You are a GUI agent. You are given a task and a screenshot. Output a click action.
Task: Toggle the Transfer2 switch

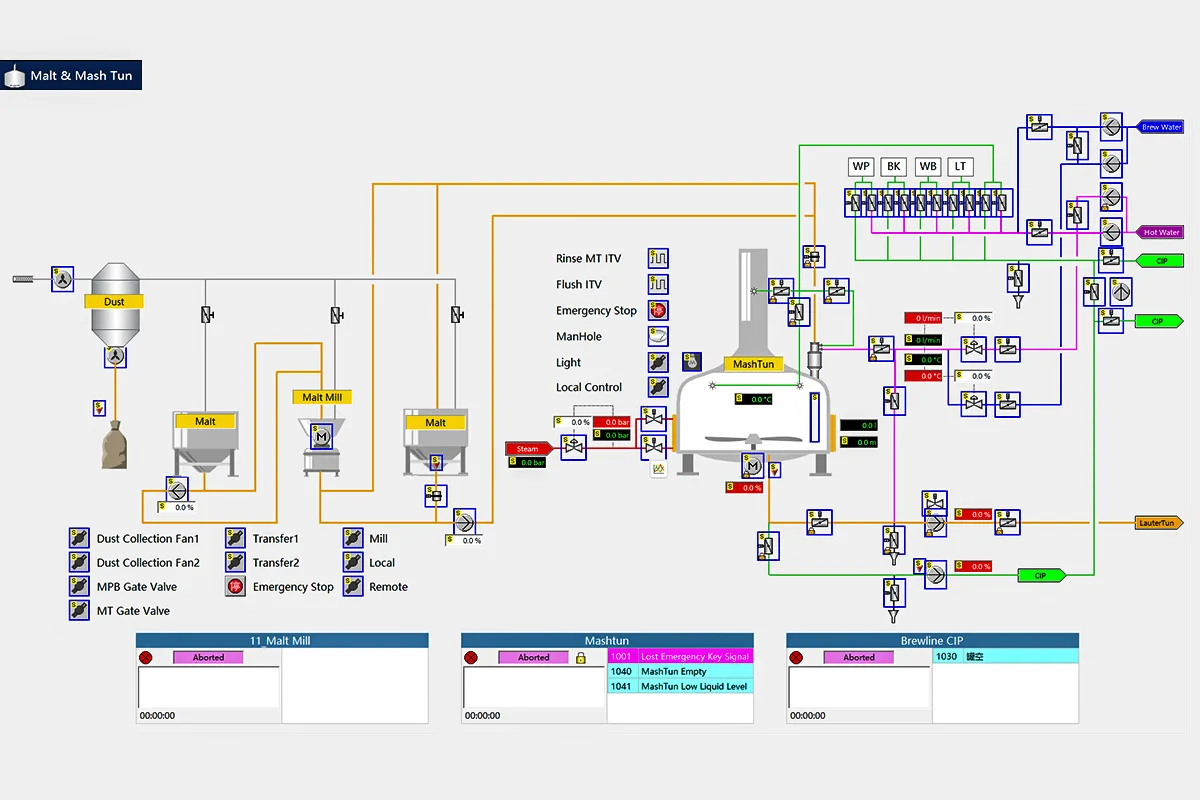tap(235, 563)
